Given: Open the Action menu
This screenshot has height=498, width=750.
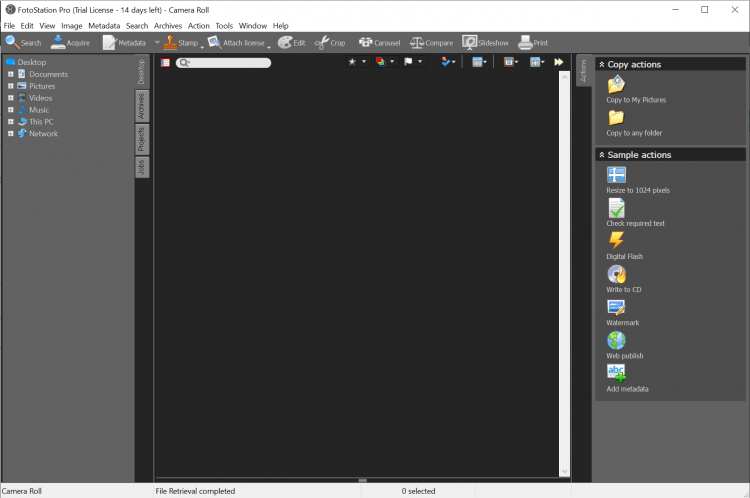Looking at the screenshot, I should pos(199,26).
